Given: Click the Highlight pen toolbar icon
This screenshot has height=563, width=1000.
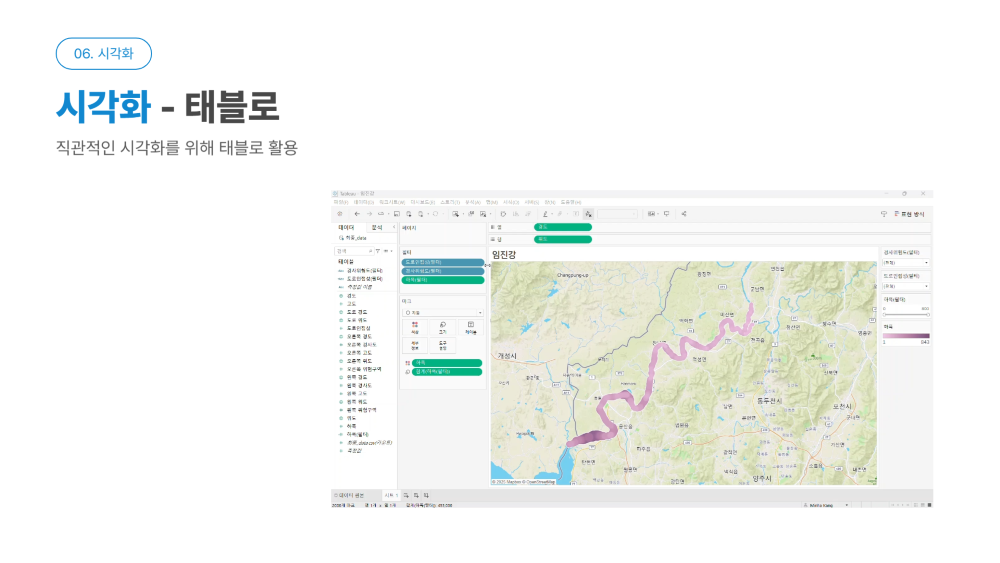Looking at the screenshot, I should pyautogui.click(x=545, y=214).
